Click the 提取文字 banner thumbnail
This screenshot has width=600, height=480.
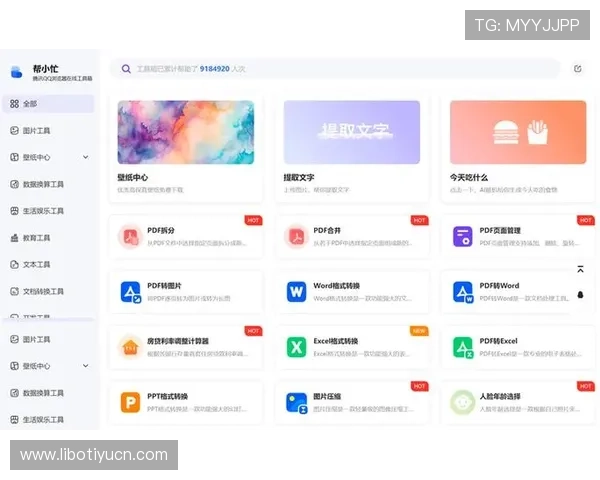click(x=351, y=132)
